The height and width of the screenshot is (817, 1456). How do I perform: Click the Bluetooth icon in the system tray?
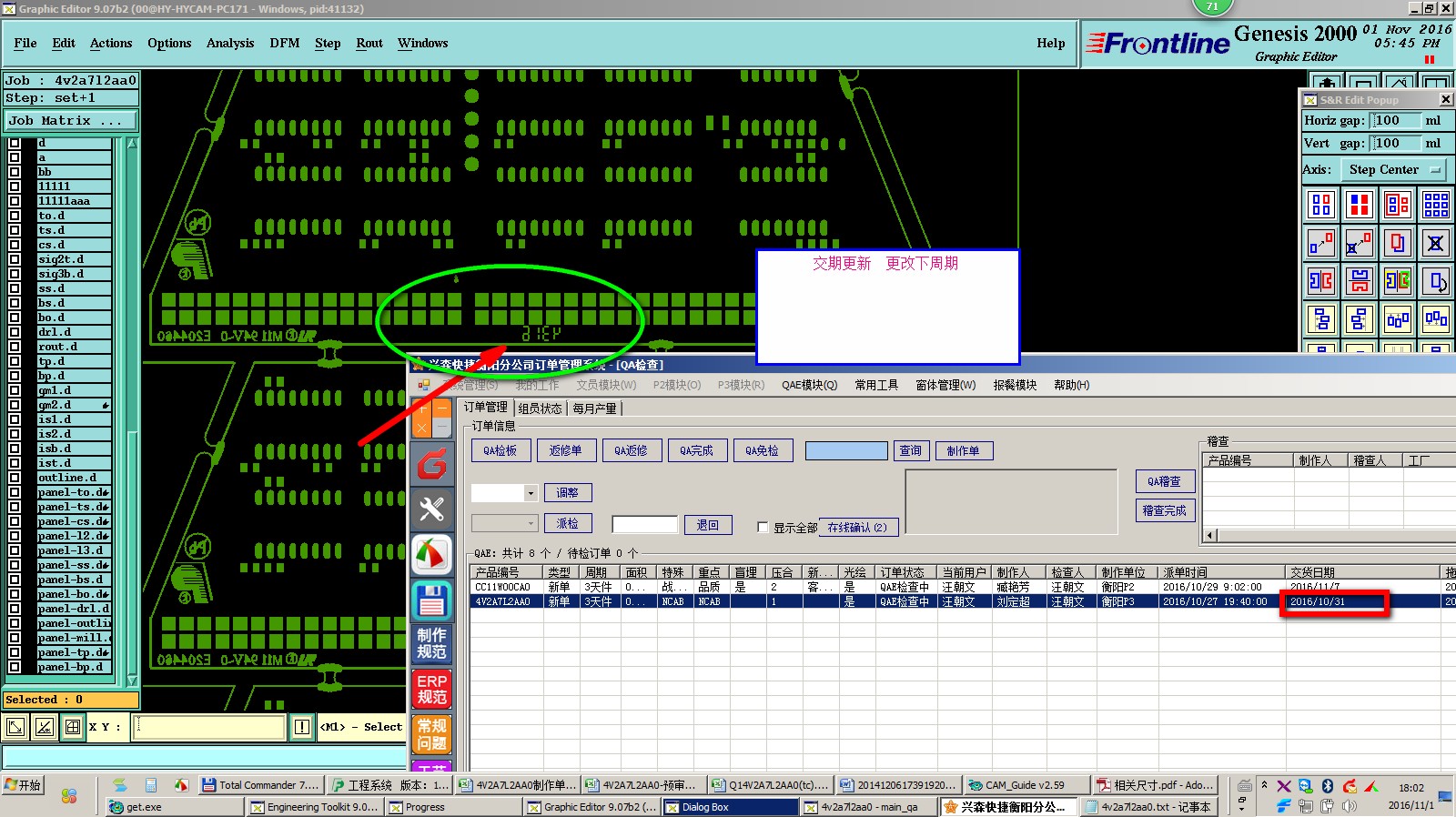[1328, 786]
